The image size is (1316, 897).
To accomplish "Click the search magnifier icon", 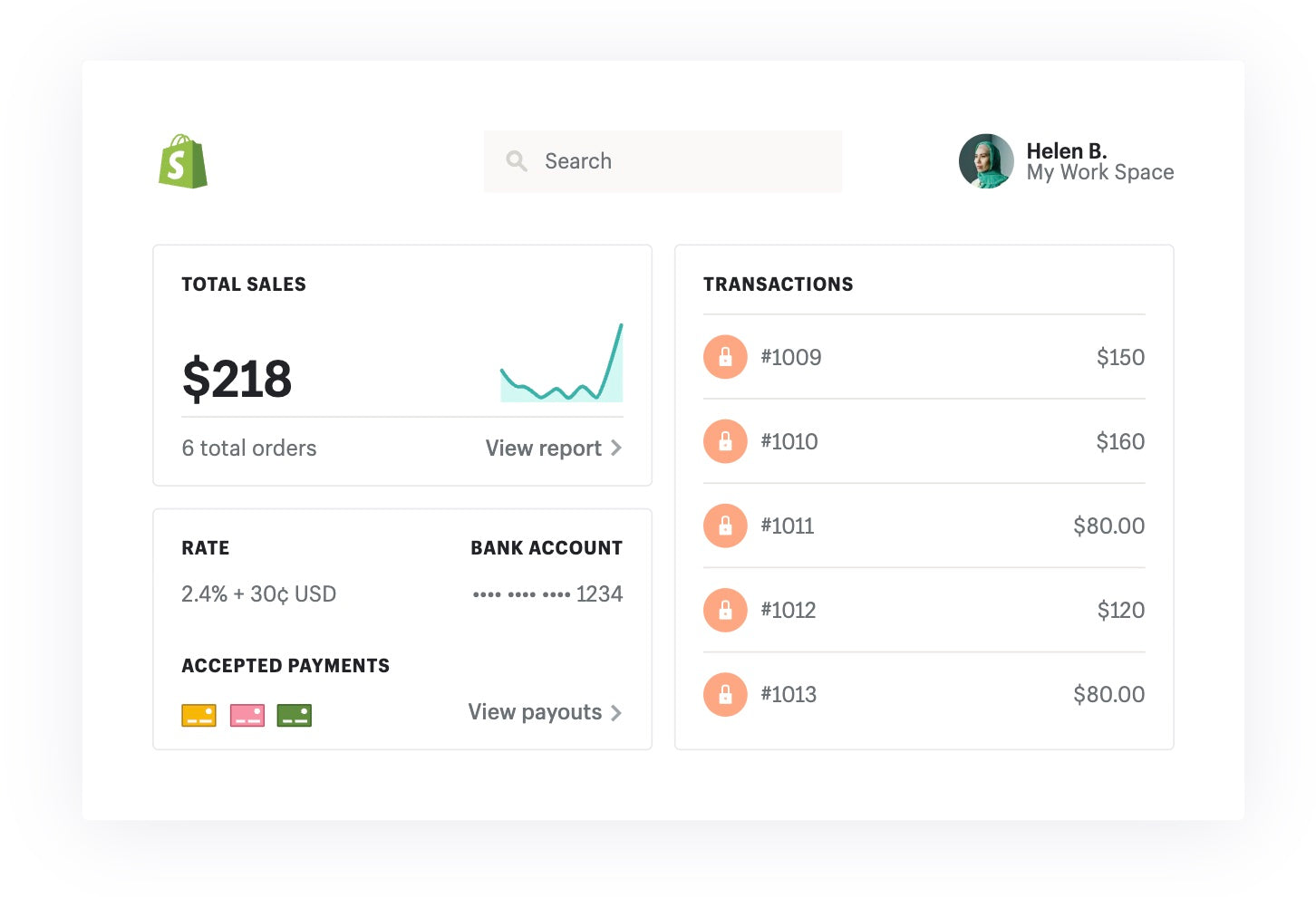I will (517, 160).
